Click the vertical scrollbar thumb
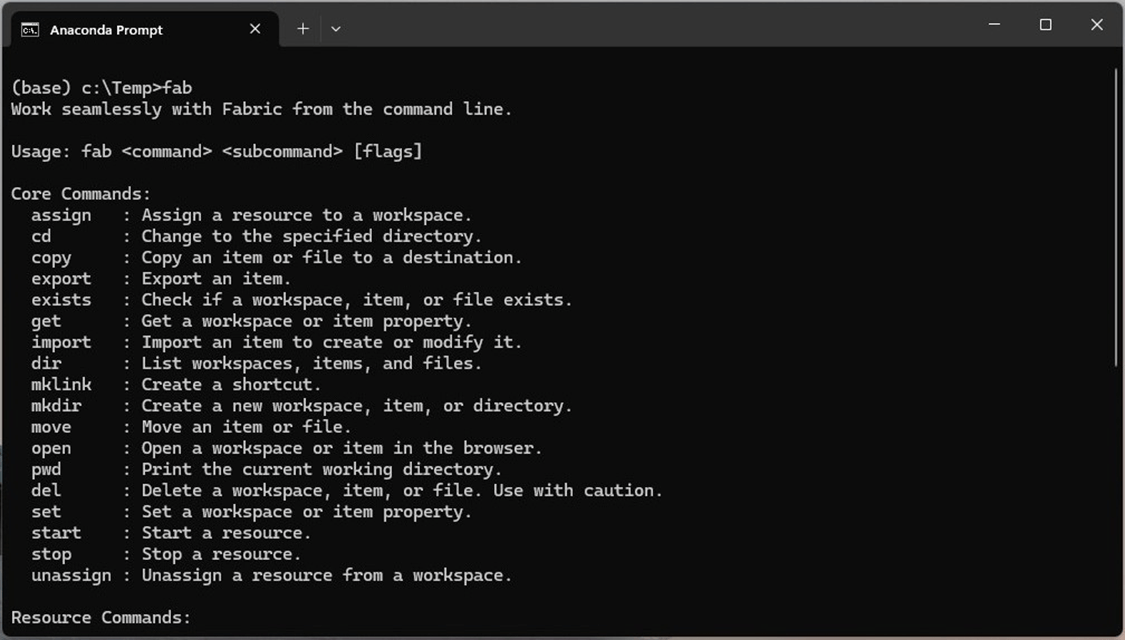Image resolution: width=1125 pixels, height=640 pixels. pos(1117,215)
